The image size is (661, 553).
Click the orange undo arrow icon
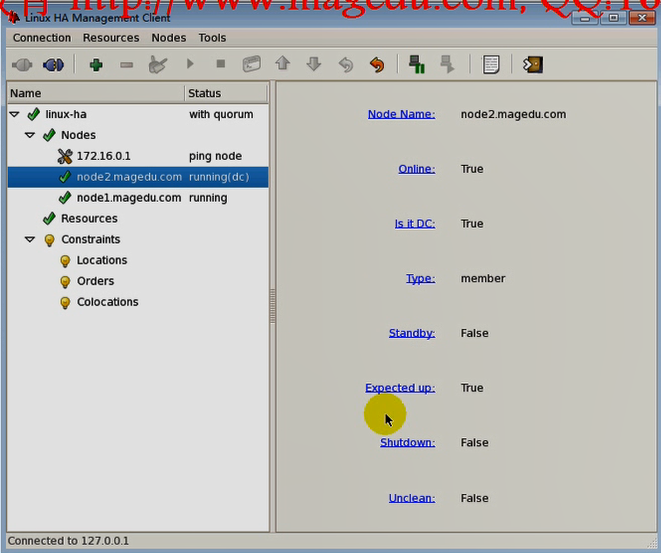point(376,65)
